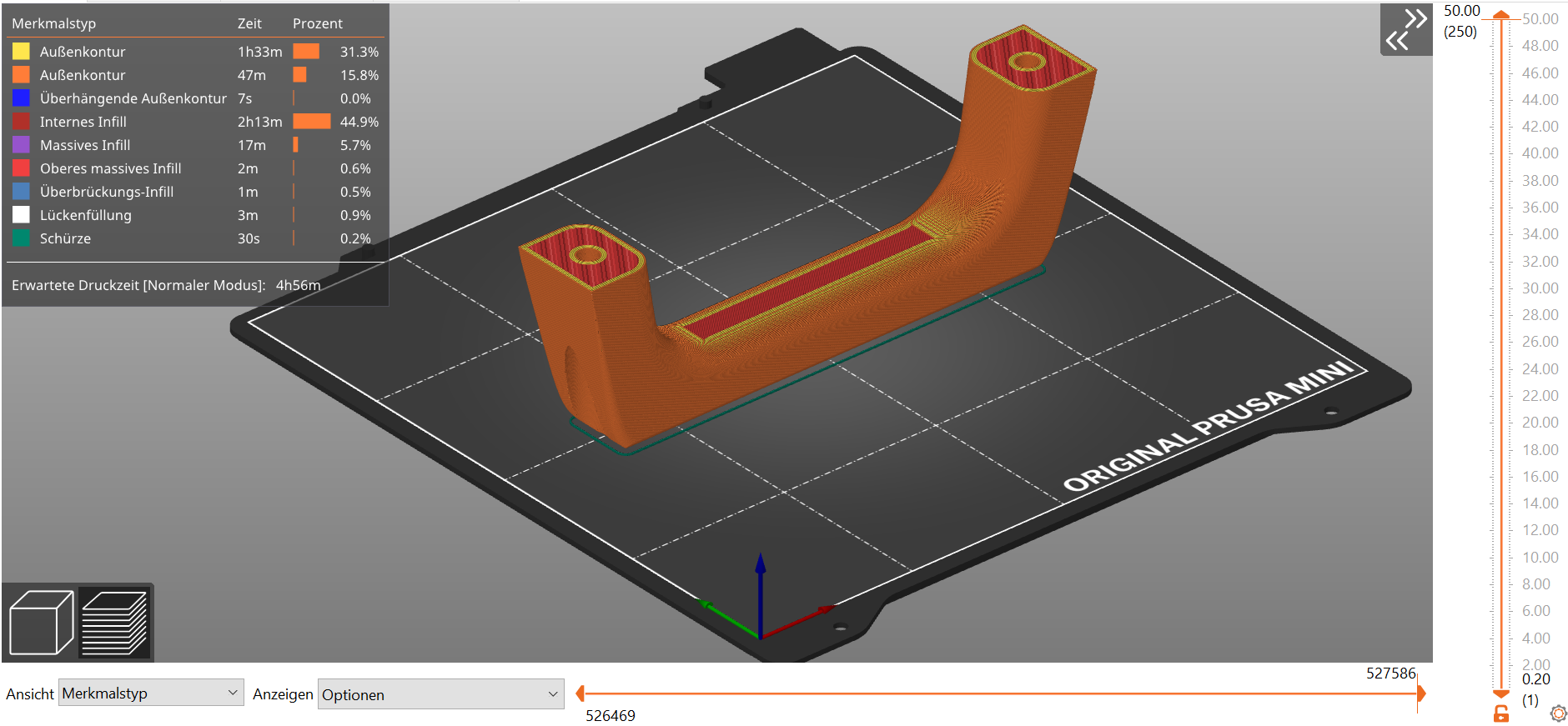1568x726 pixels.
Task: Click the Zeit column header
Action: (x=249, y=23)
